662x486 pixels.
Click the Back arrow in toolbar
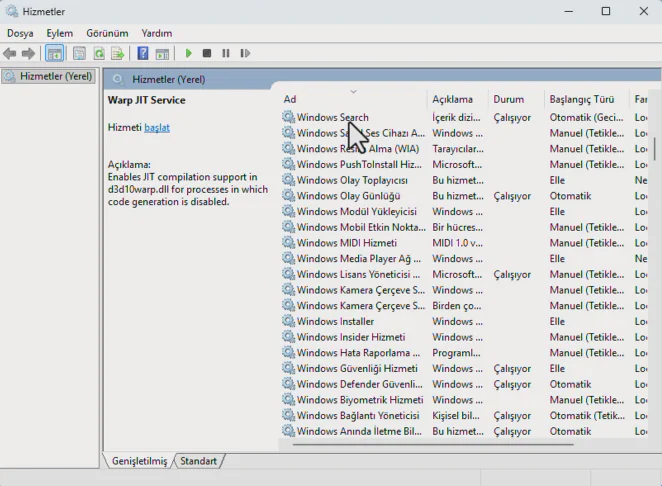[10, 53]
